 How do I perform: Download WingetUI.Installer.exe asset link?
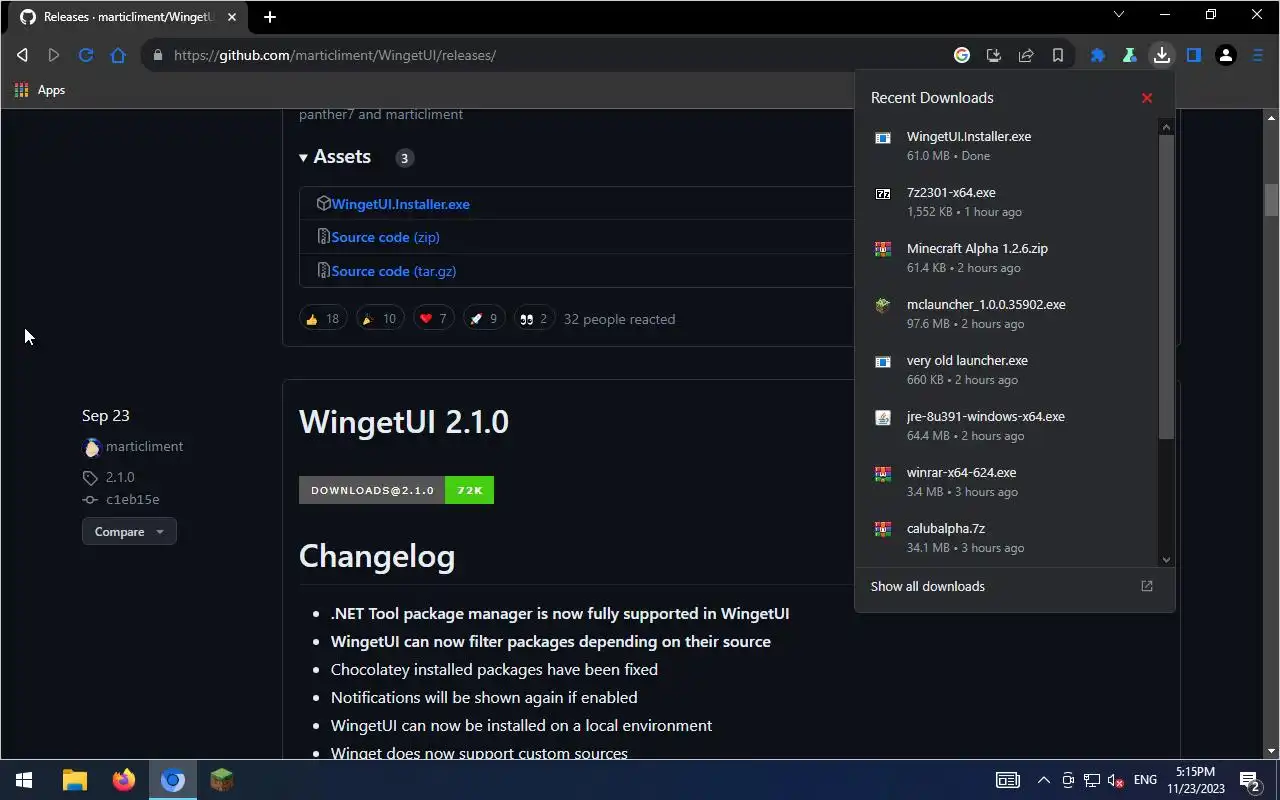[400, 204]
